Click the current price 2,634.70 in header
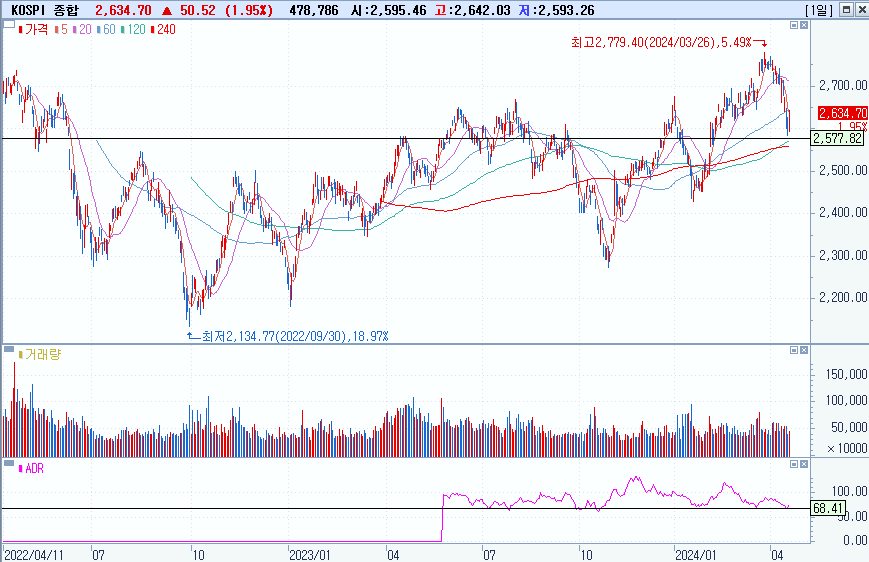The image size is (869, 562). click(123, 10)
